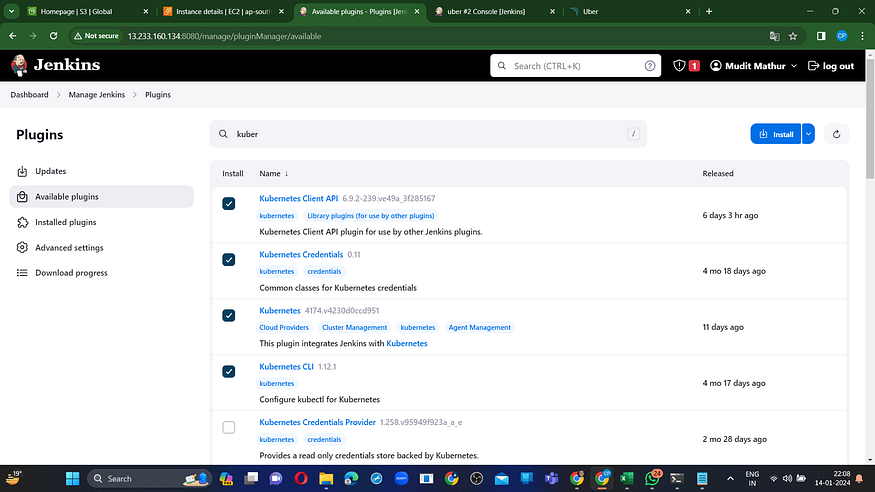Screen dimensions: 875x492
Task: Switch to the Homepage S3 Global tab
Action: 88,11
